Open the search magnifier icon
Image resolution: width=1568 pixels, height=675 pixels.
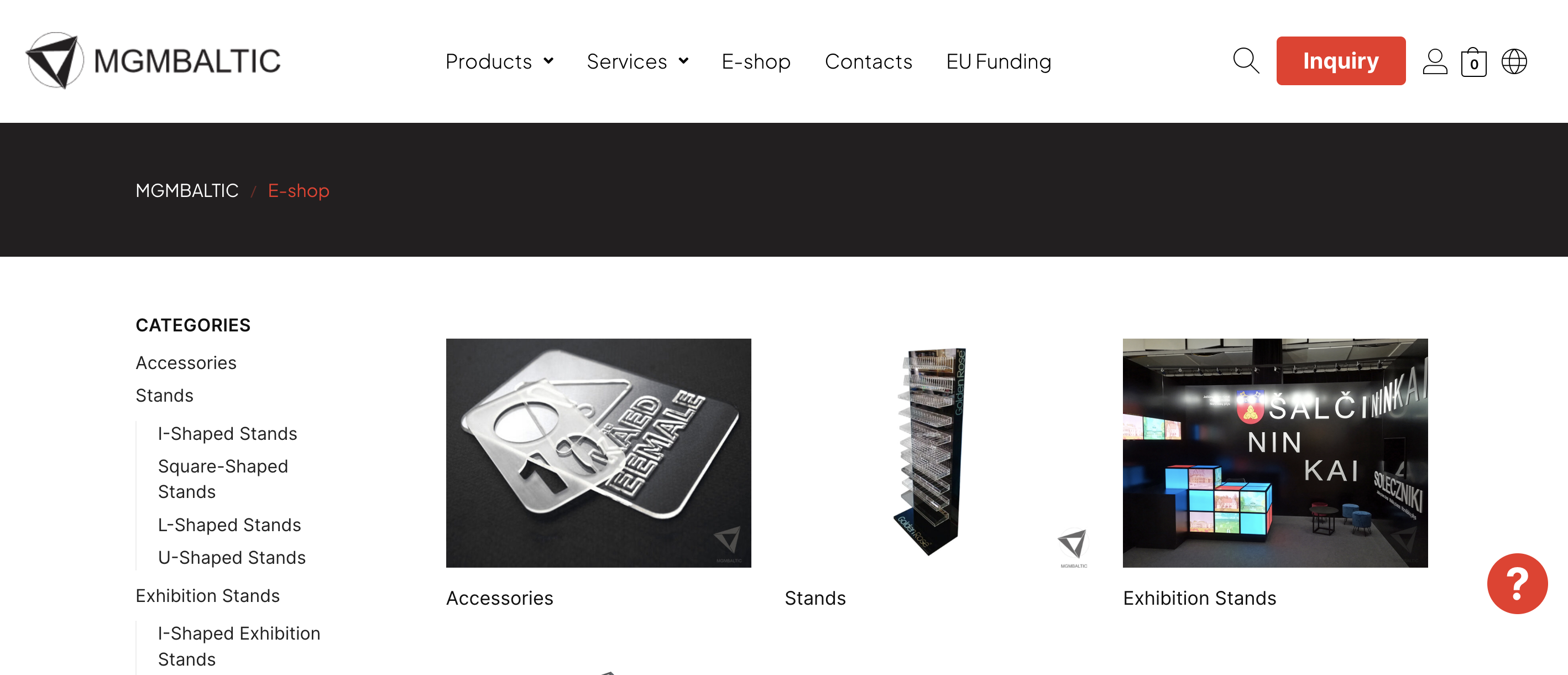[x=1246, y=61]
